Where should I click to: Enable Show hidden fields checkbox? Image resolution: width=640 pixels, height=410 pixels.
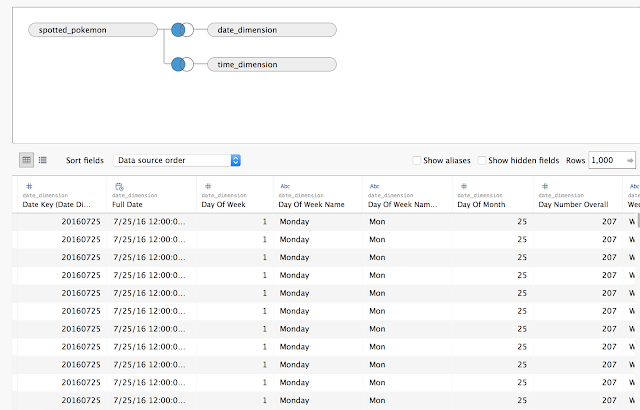pyautogui.click(x=483, y=160)
